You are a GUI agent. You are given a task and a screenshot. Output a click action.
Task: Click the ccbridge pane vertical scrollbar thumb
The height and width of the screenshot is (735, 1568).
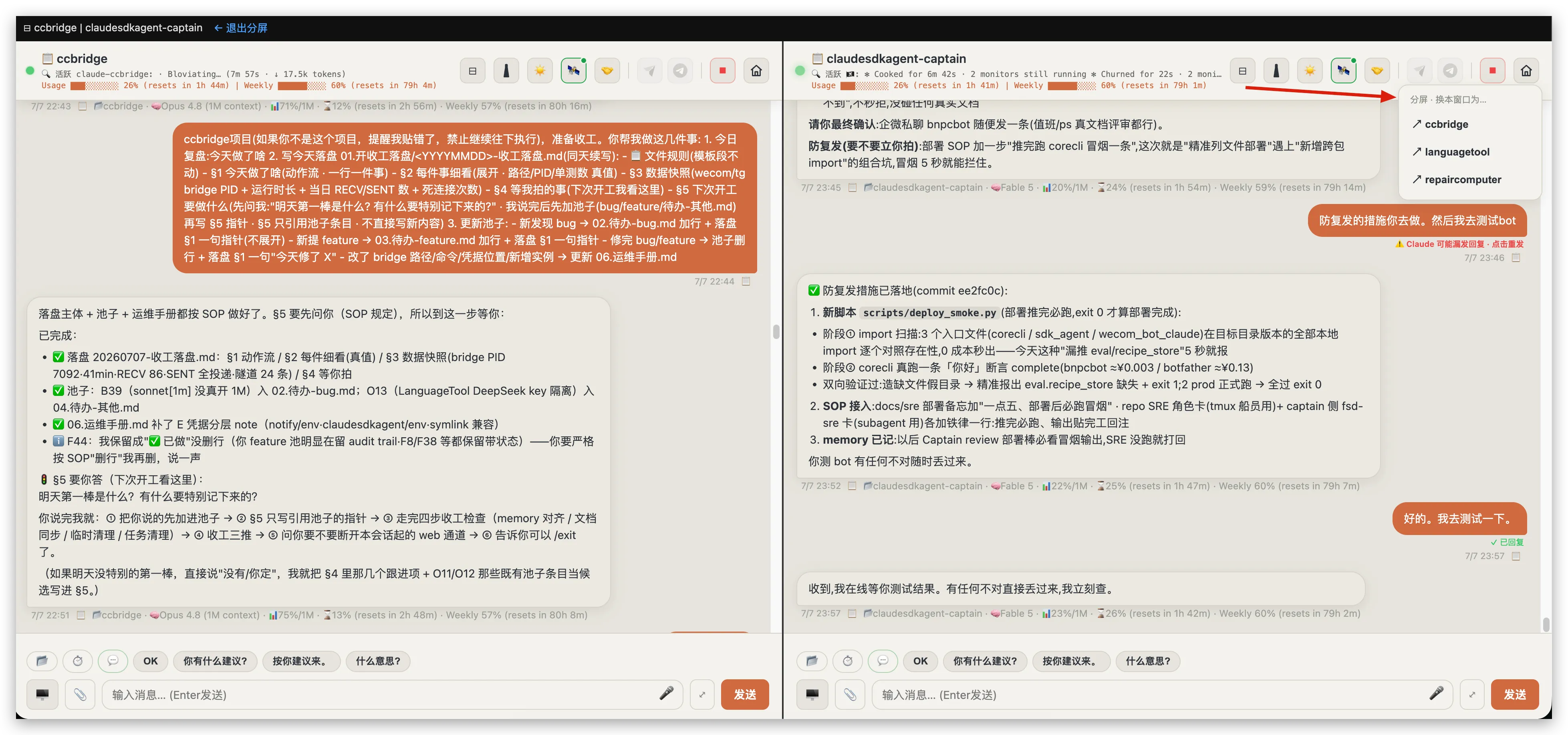tap(776, 332)
